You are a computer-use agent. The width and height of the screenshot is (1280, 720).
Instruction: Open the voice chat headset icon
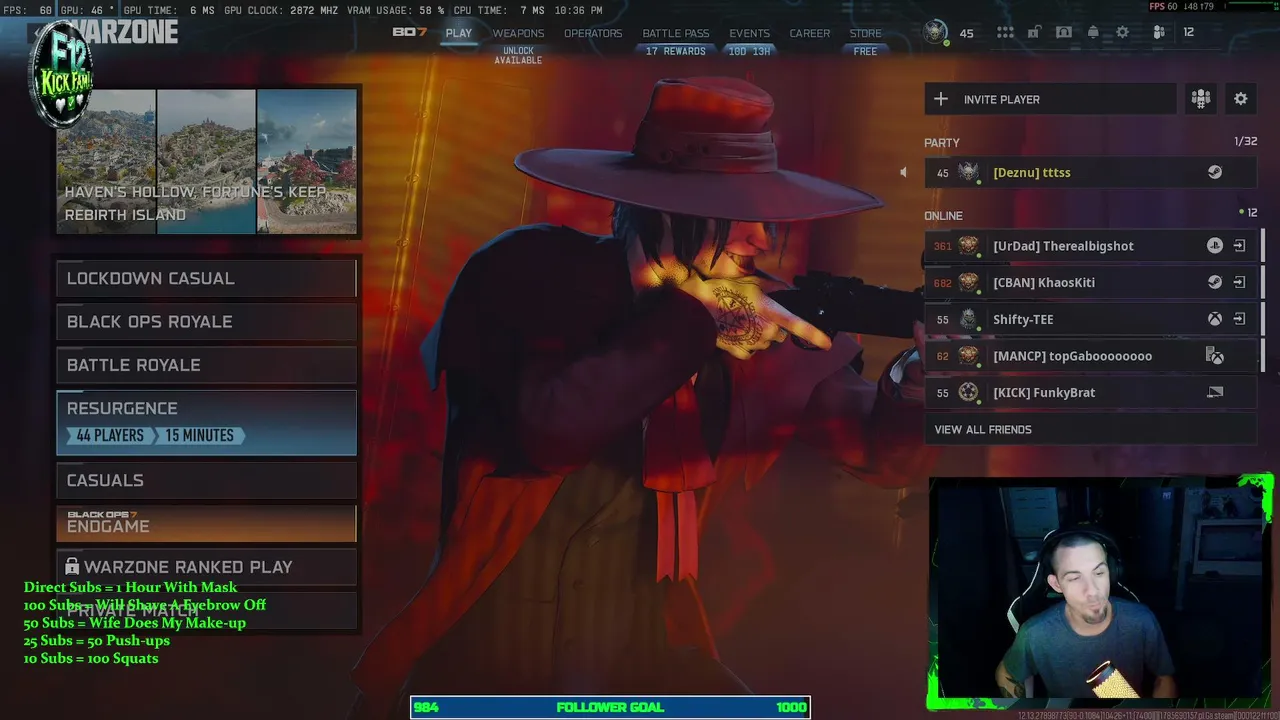pyautogui.click(x=1064, y=33)
